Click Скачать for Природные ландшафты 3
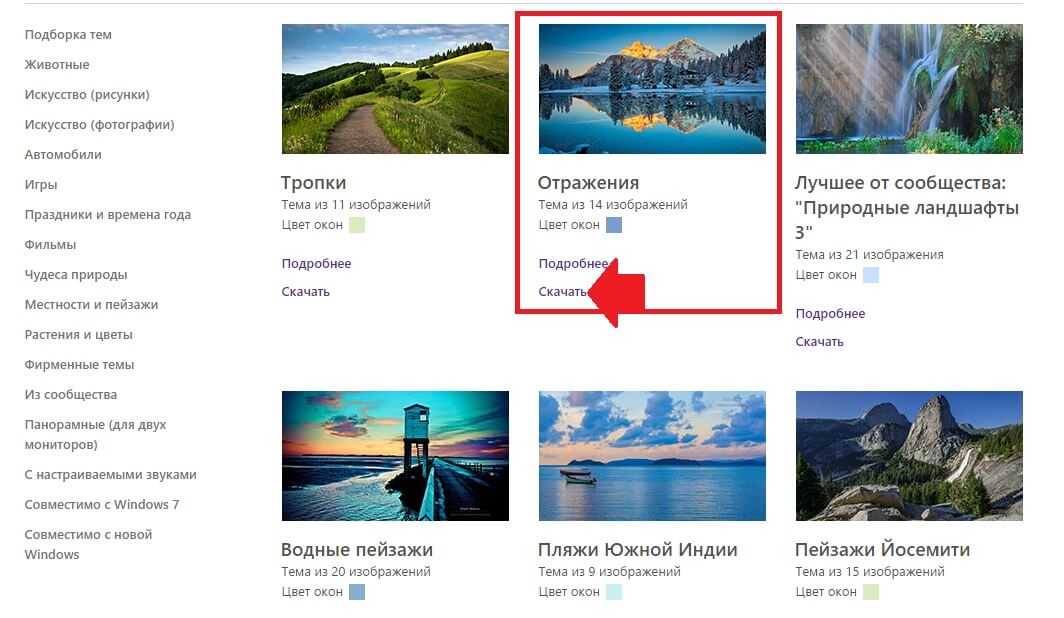Image resolution: width=1064 pixels, height=618 pixels. (x=819, y=342)
